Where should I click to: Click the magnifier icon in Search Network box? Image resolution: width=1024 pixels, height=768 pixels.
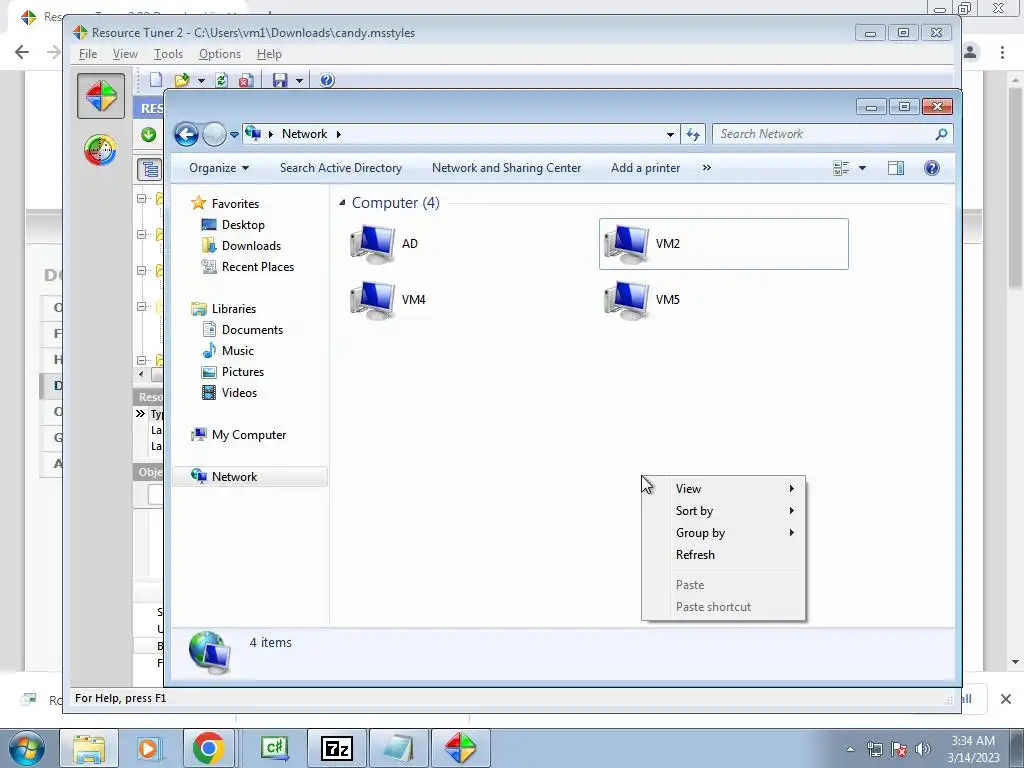(x=941, y=134)
